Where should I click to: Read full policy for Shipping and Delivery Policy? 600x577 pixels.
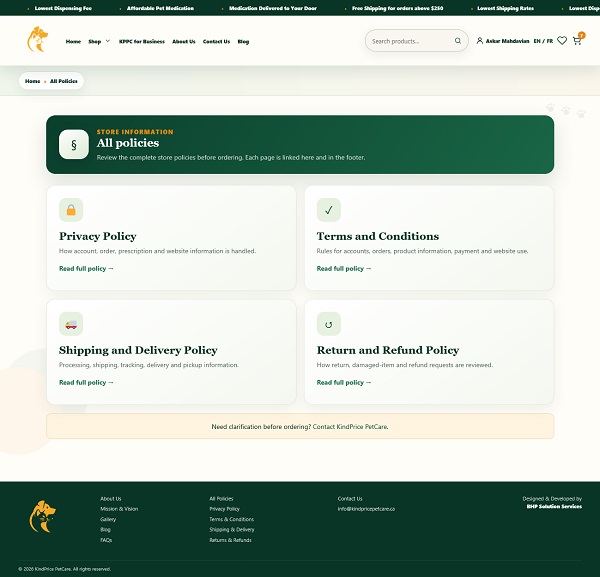[86, 382]
